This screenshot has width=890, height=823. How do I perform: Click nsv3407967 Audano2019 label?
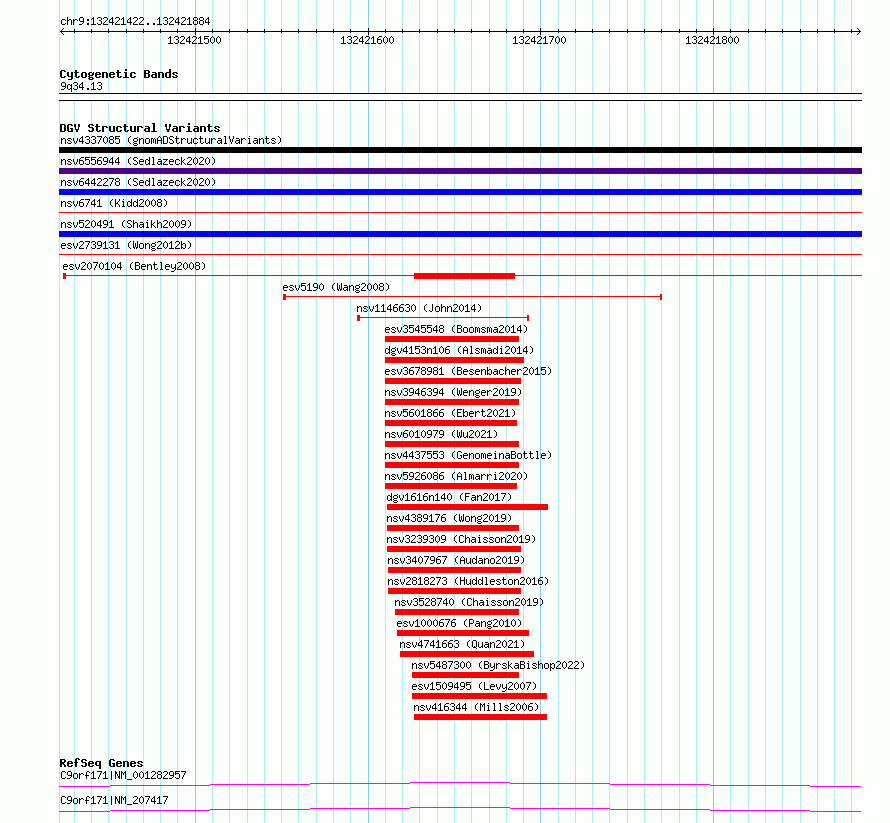pyautogui.click(x=456, y=560)
